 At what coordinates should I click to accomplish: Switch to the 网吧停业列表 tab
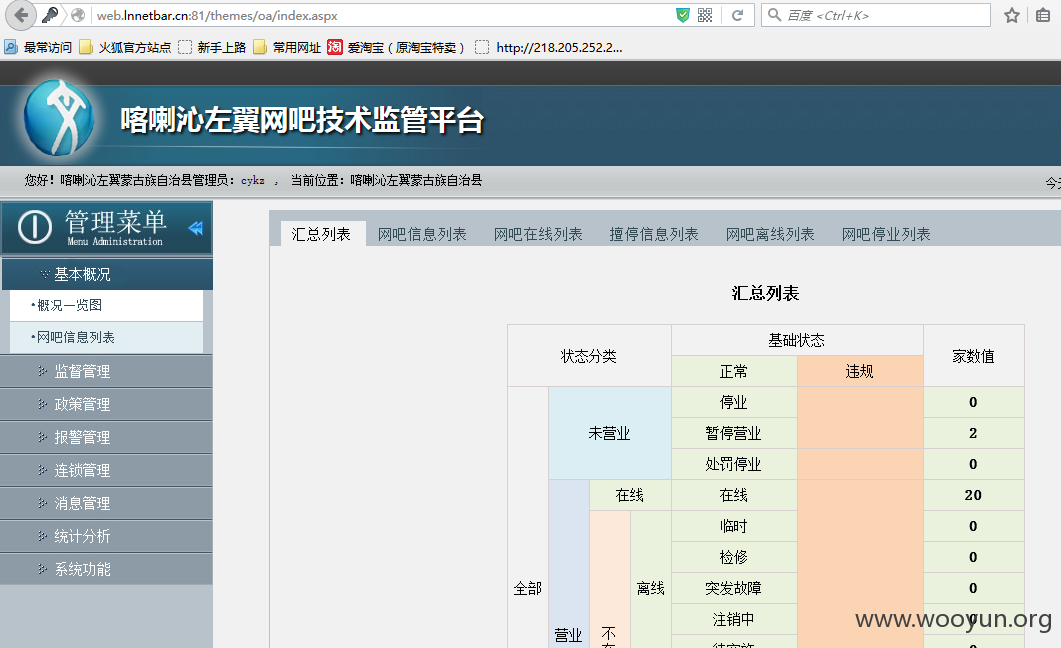886,234
